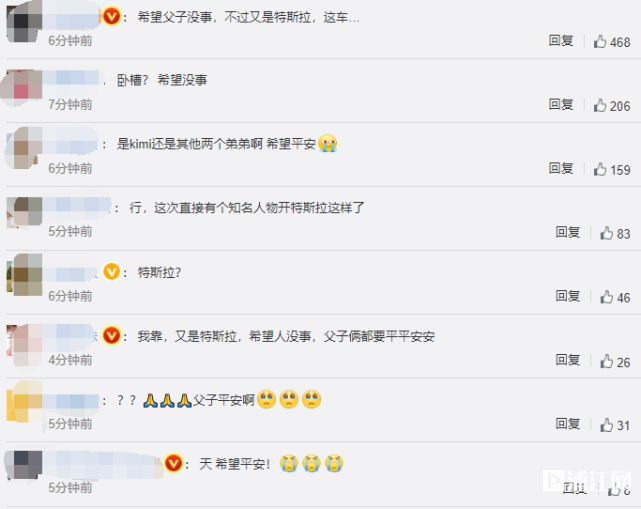641x509 pixels.
Task: Open avatar of the first commenter
Action: click(x=25, y=21)
